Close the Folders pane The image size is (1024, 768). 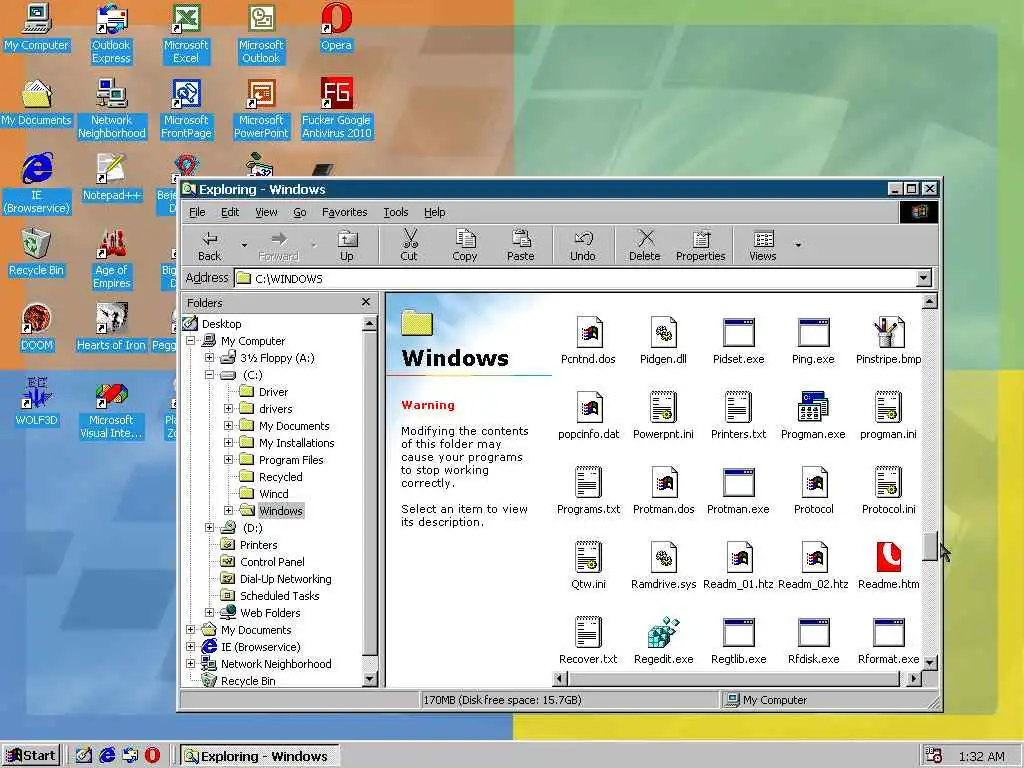click(366, 302)
